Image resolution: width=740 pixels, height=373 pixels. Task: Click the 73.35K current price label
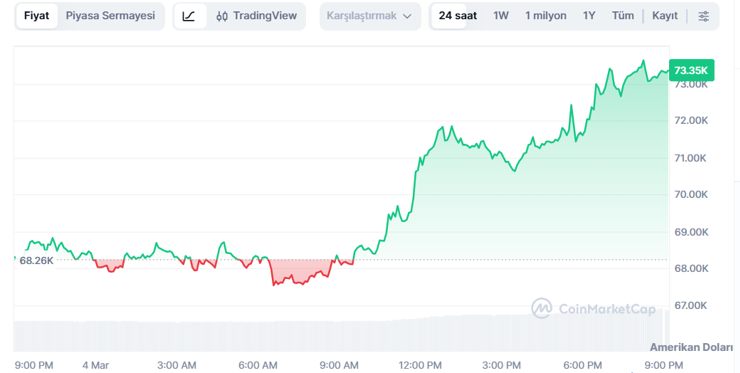point(691,70)
